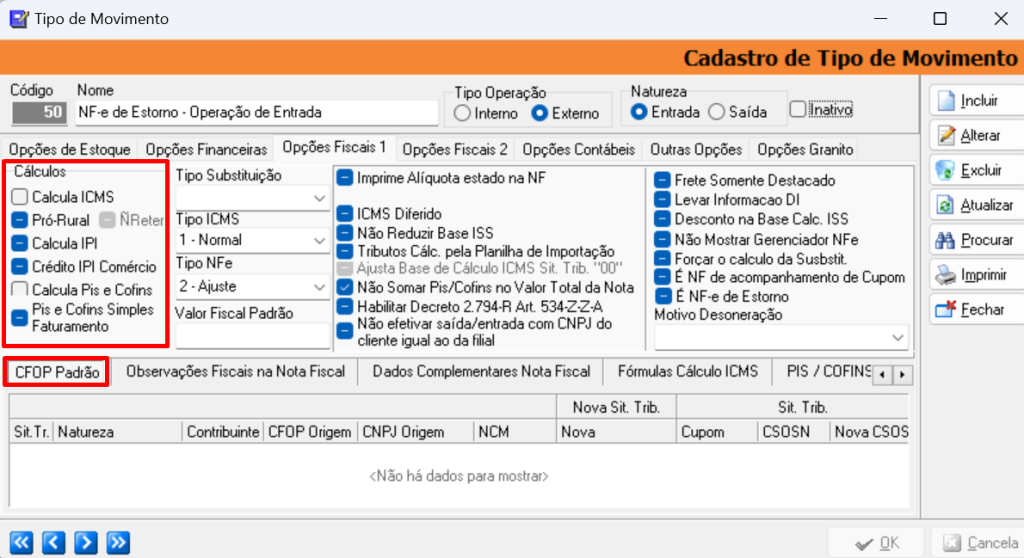Click the Natureza column header
The image size is (1024, 558).
click(118, 432)
